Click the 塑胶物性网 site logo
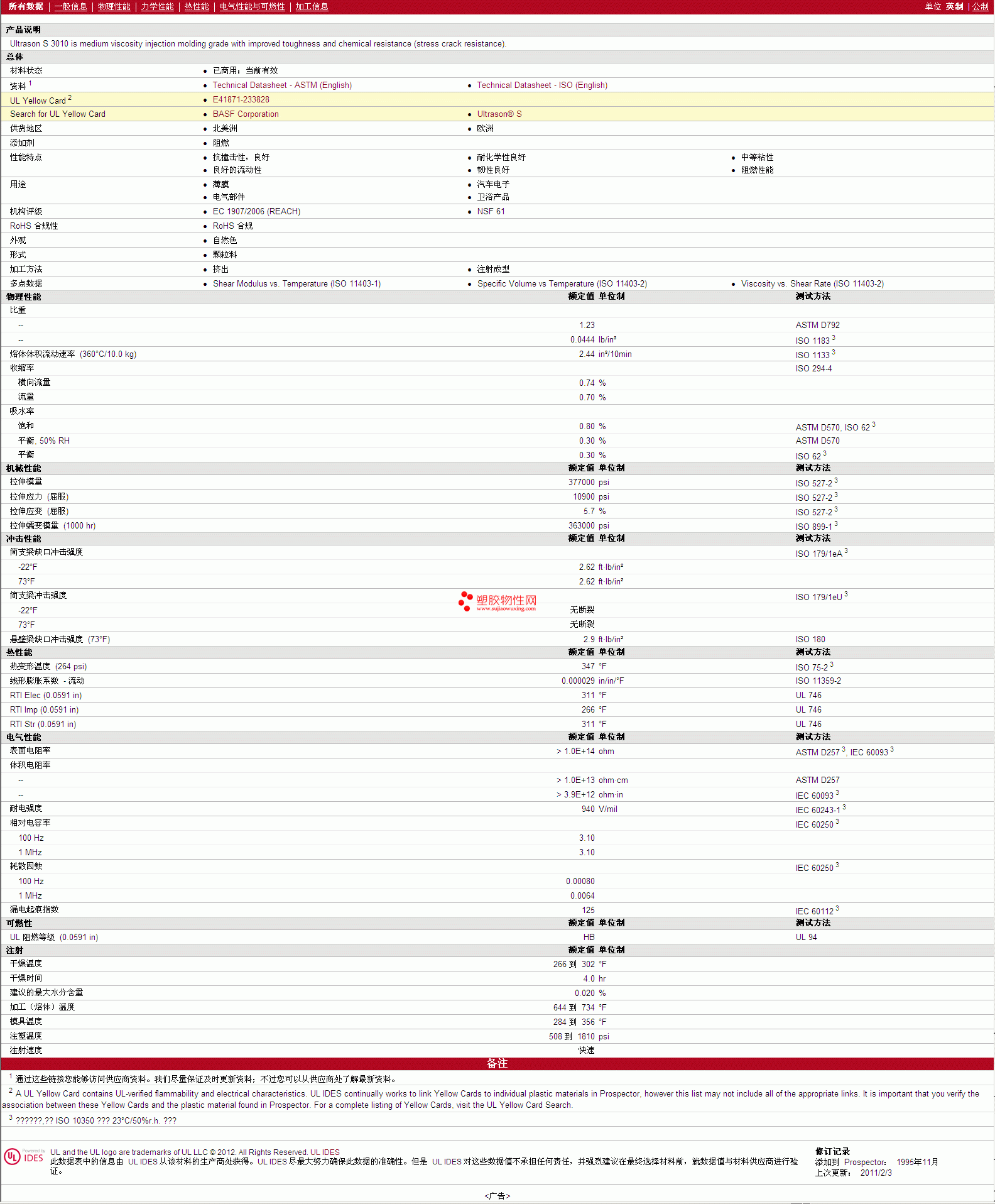Viewport: 995px width, 1204px height. tap(497, 601)
